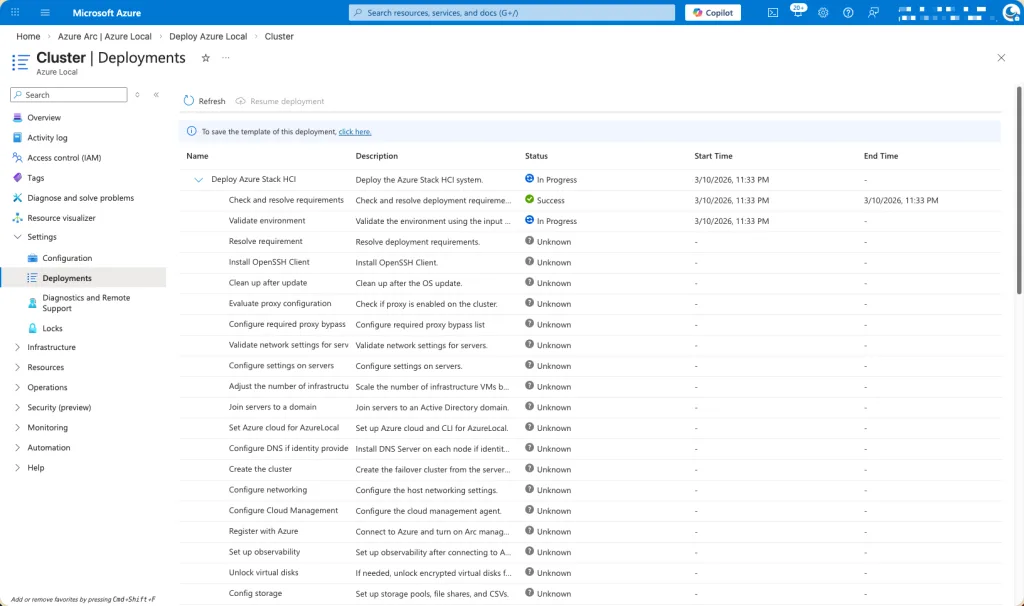Open the feedback icon in header
Screen dimensions: 1024x606
pos(874,13)
